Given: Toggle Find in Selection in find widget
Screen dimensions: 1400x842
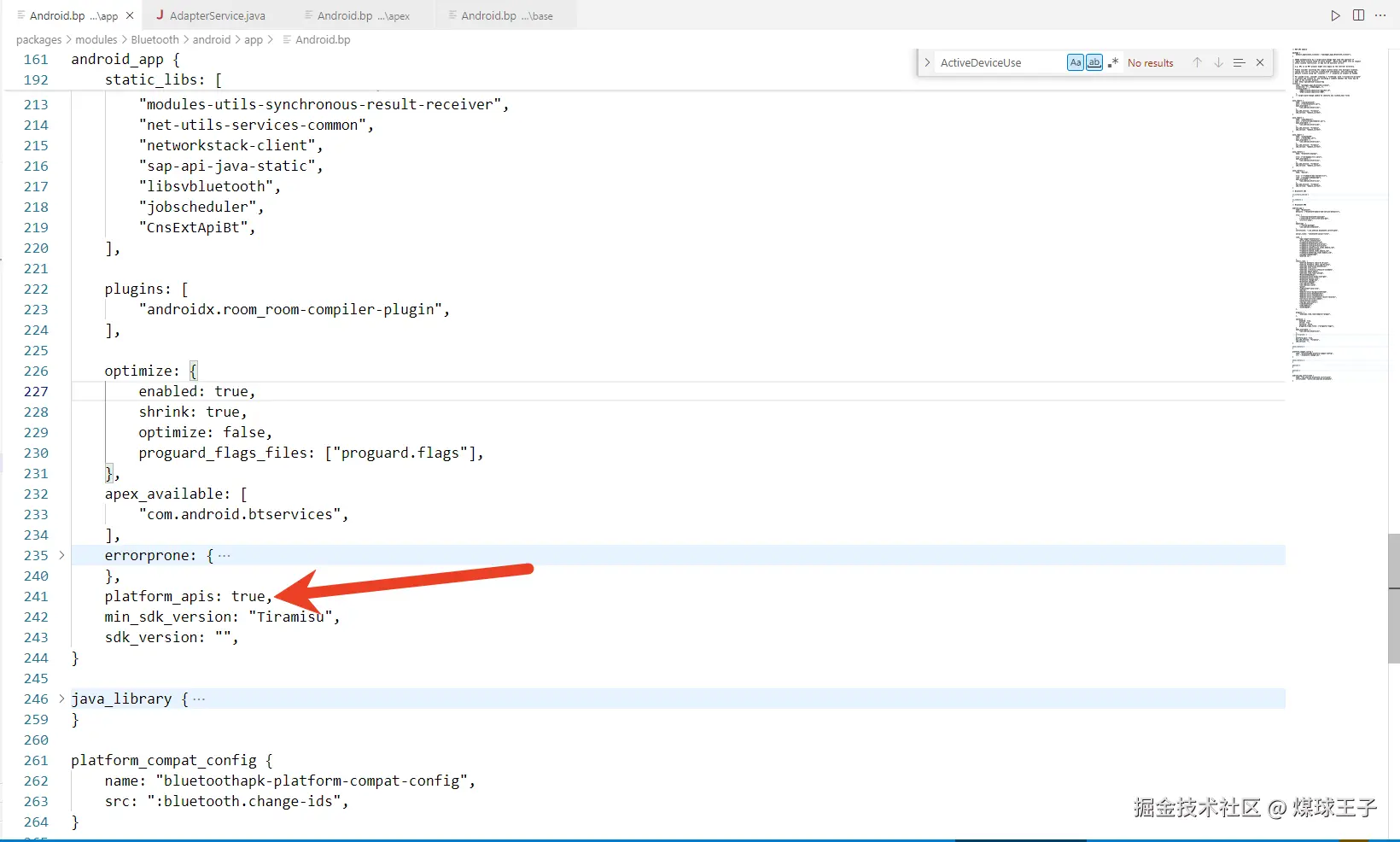Looking at the screenshot, I should [1240, 62].
